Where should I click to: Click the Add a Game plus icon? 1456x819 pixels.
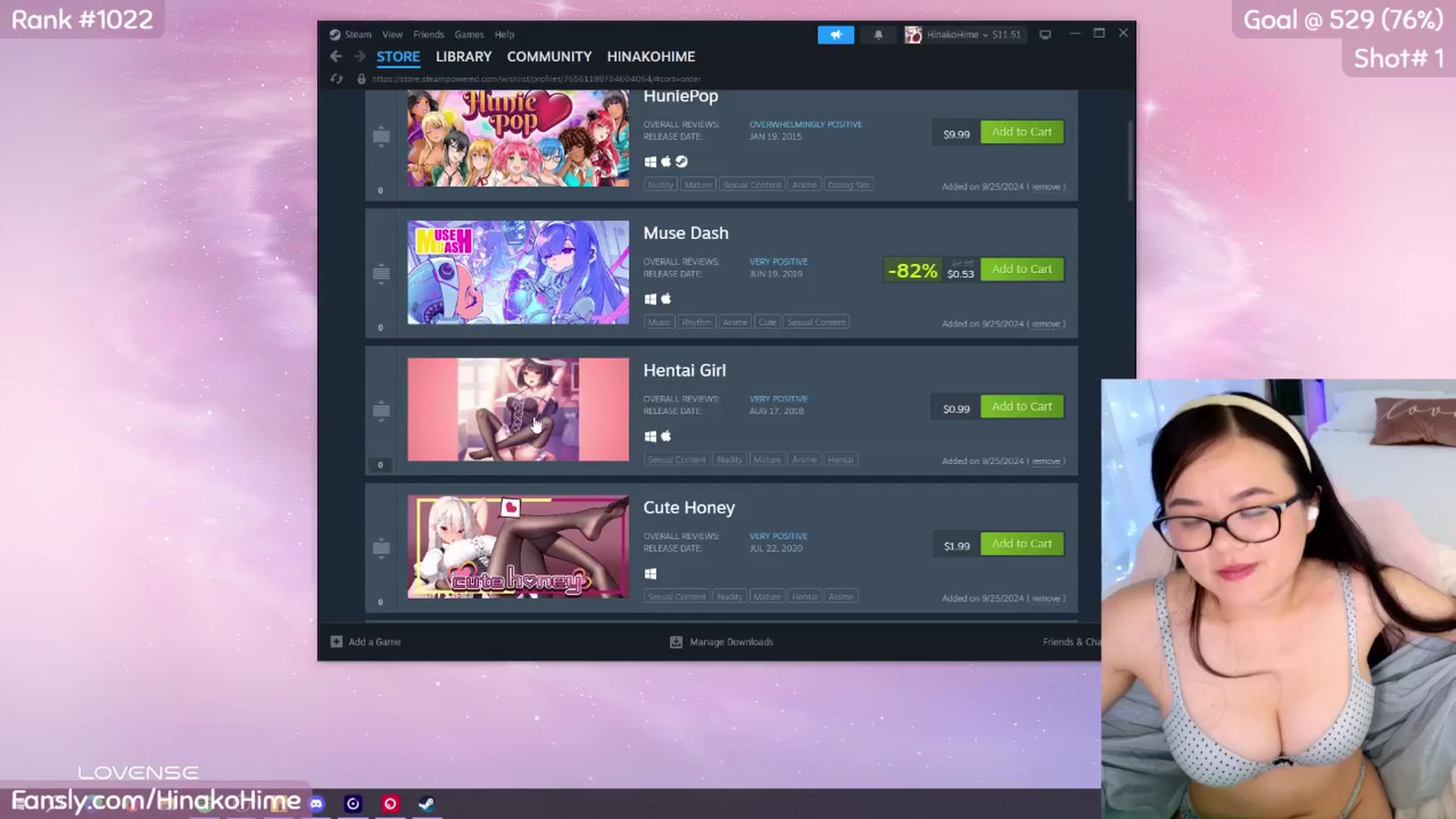click(x=336, y=642)
